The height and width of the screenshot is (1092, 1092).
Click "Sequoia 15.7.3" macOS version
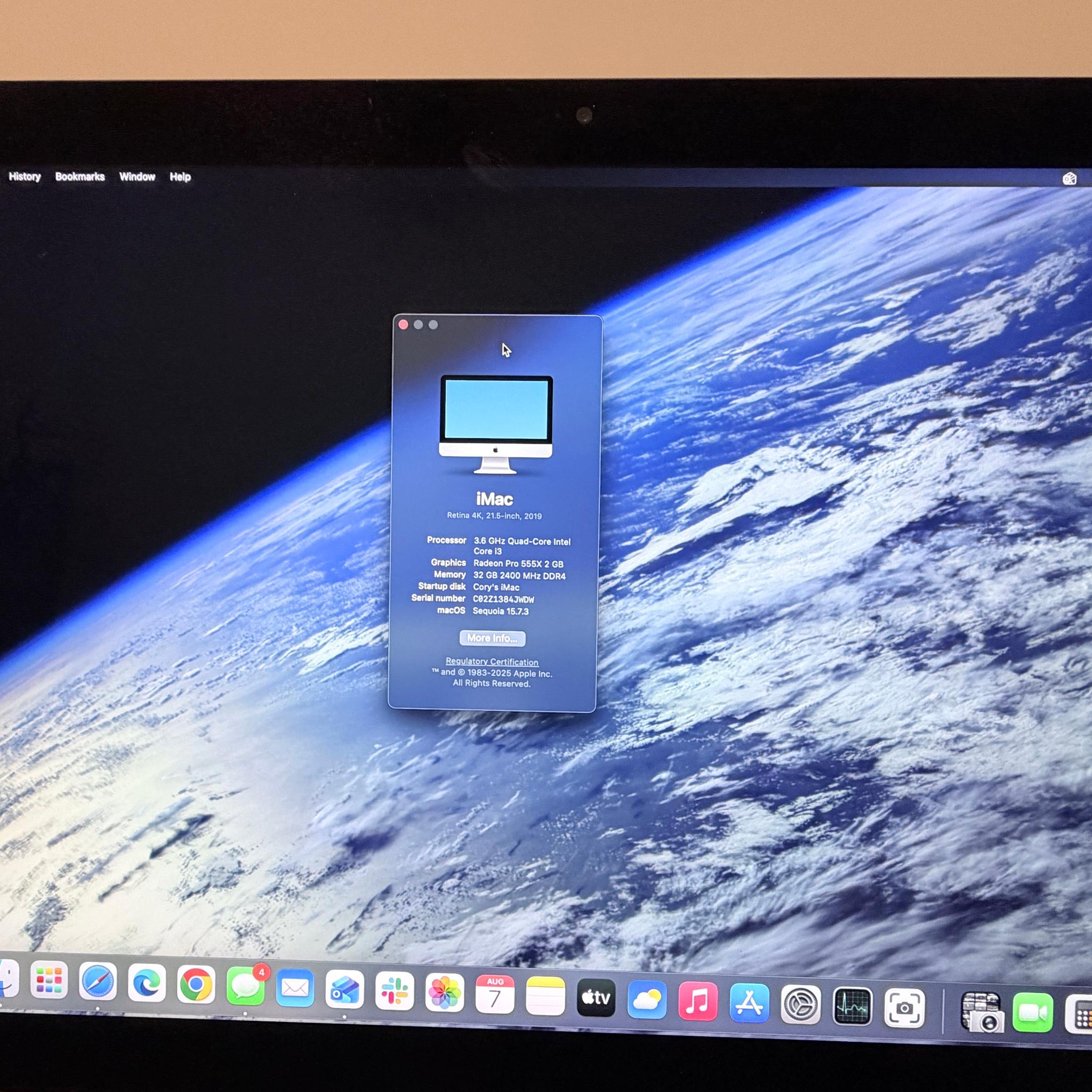(500, 611)
